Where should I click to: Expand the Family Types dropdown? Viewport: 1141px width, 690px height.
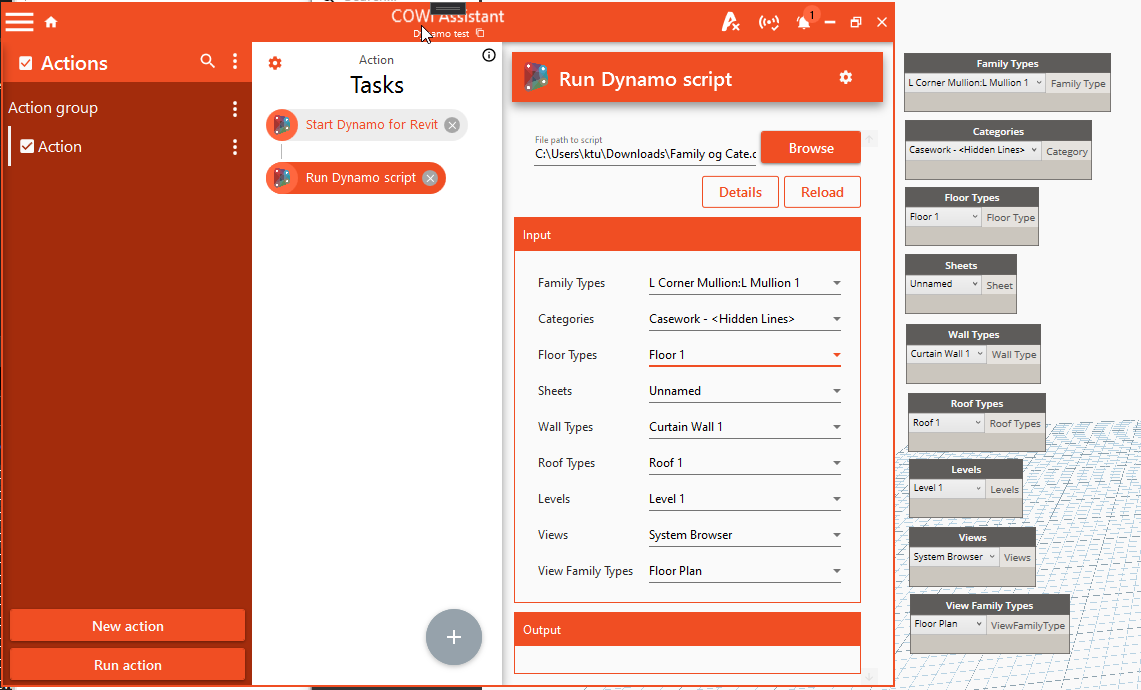click(x=744, y=283)
